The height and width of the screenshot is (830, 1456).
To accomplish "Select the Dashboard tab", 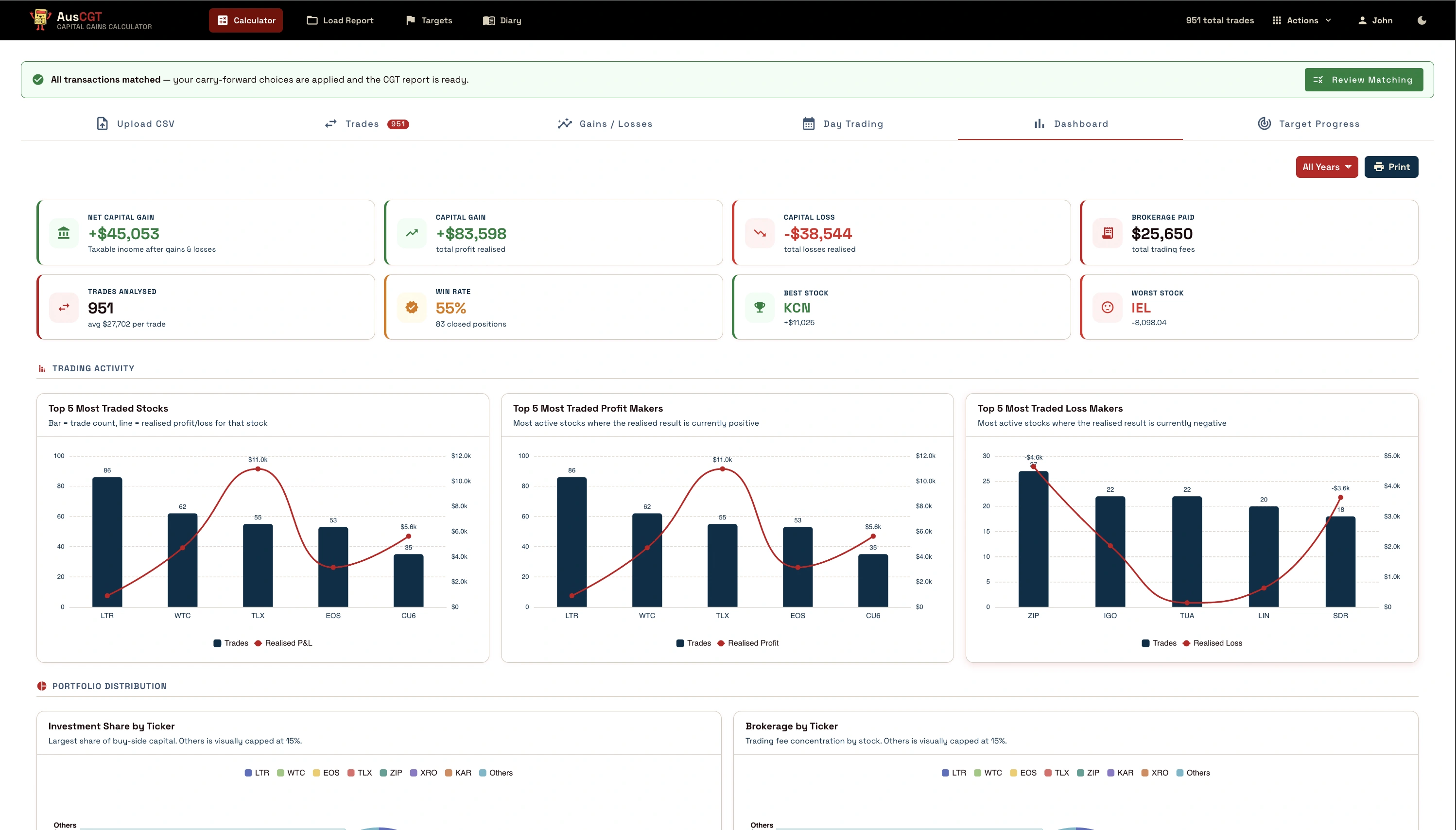I will click(1070, 124).
